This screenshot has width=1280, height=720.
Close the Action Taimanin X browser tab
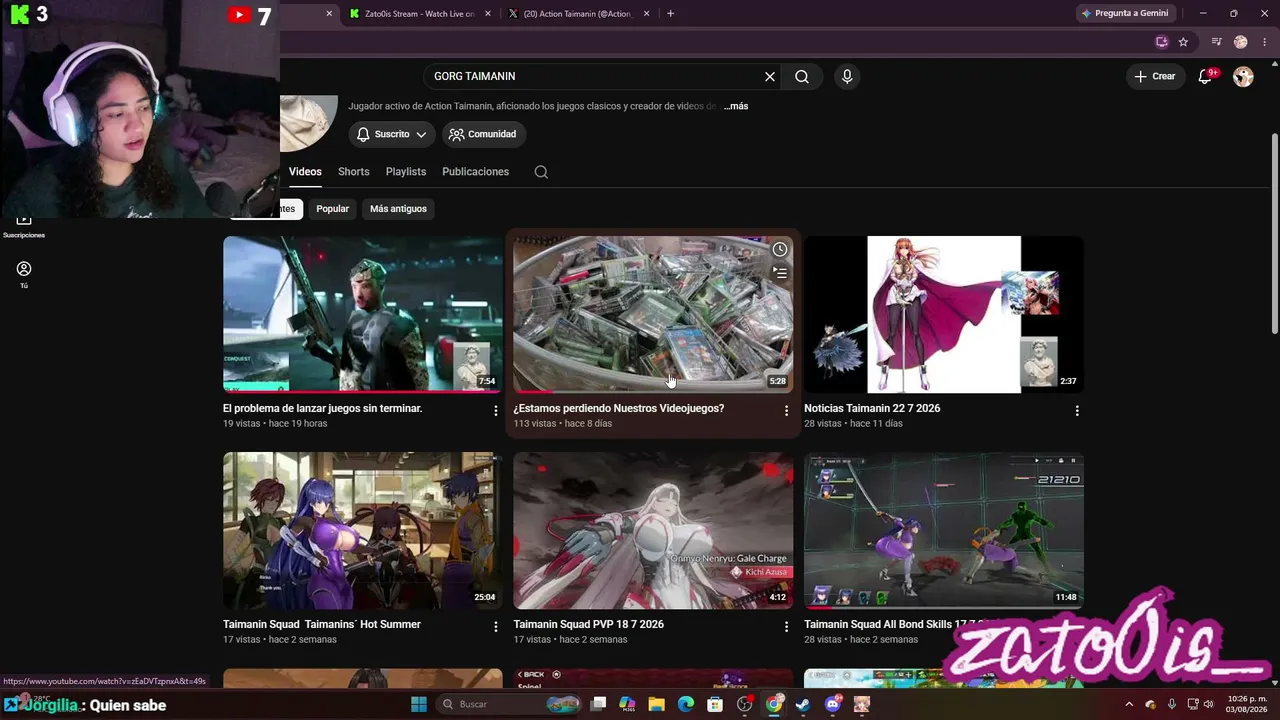tap(646, 14)
